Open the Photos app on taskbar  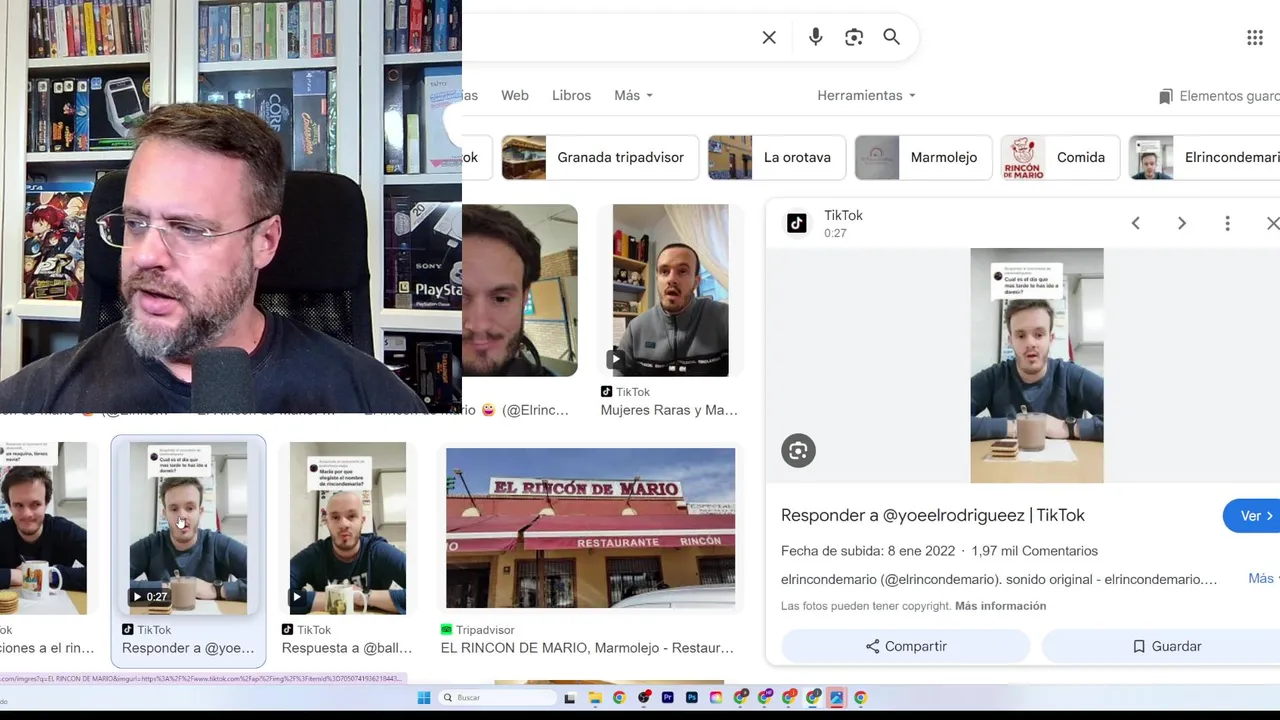click(837, 698)
